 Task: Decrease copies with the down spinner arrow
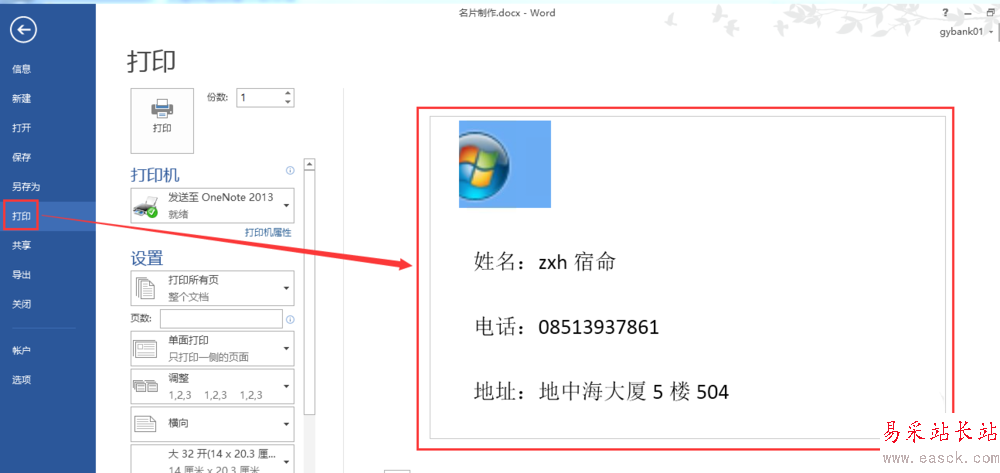288,102
